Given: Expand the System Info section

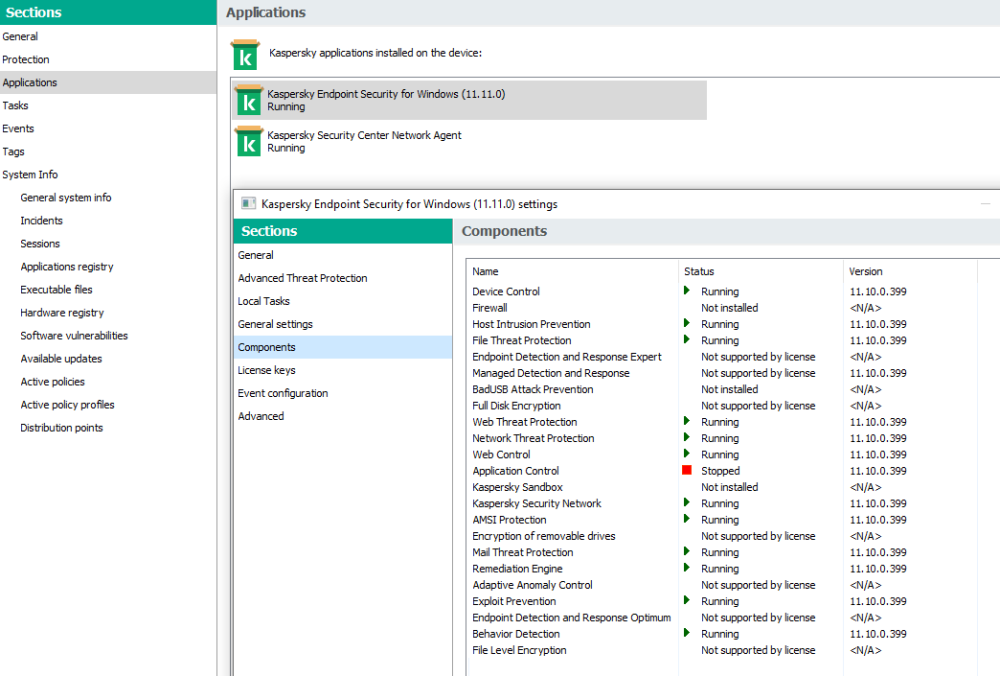Looking at the screenshot, I should tap(30, 175).
